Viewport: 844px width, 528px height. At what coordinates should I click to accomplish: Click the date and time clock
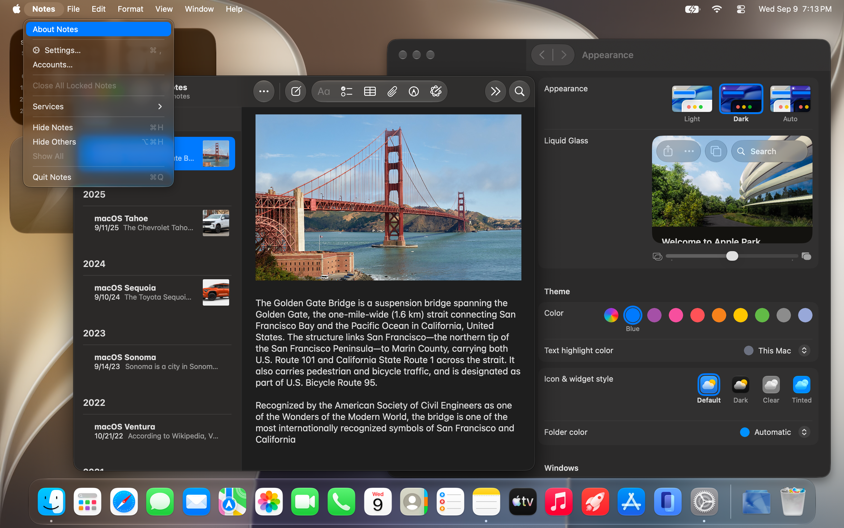pos(794,9)
